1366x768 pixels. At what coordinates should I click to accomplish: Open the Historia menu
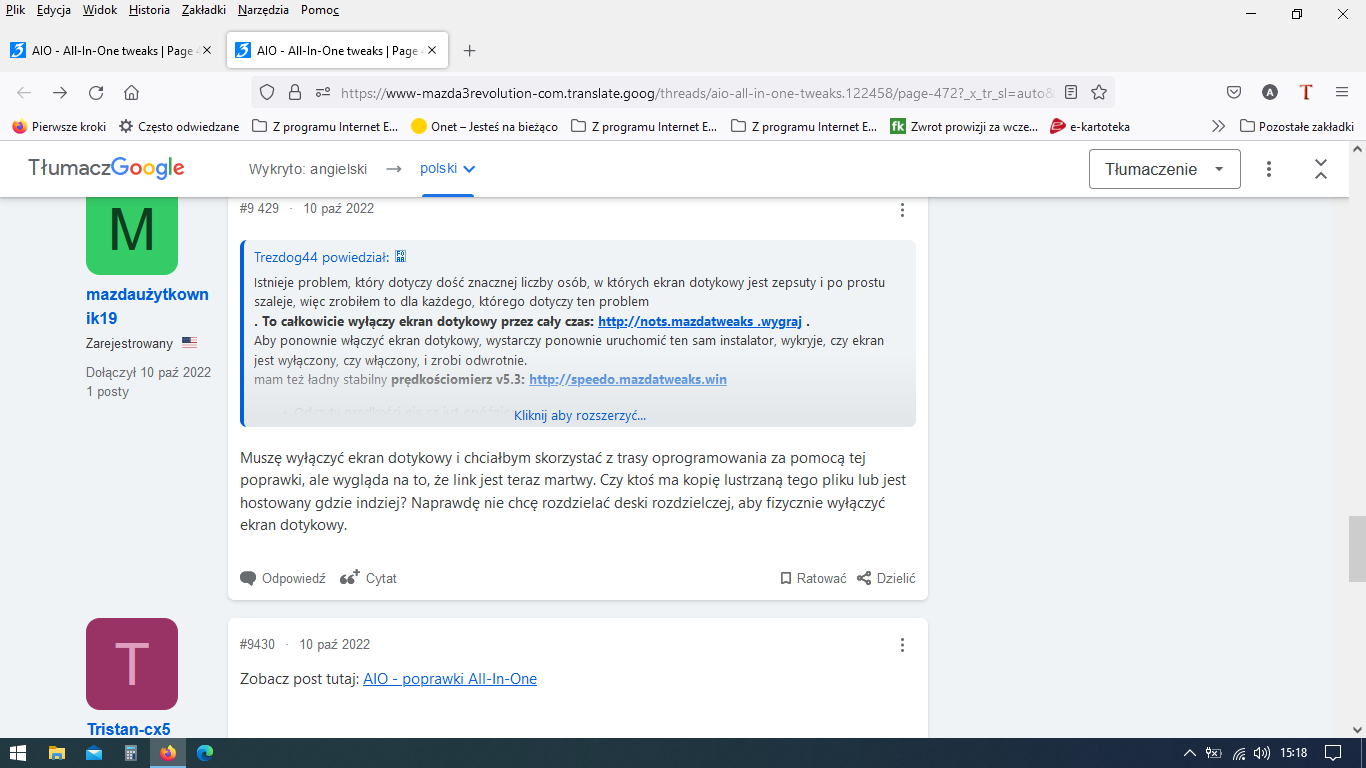[149, 10]
